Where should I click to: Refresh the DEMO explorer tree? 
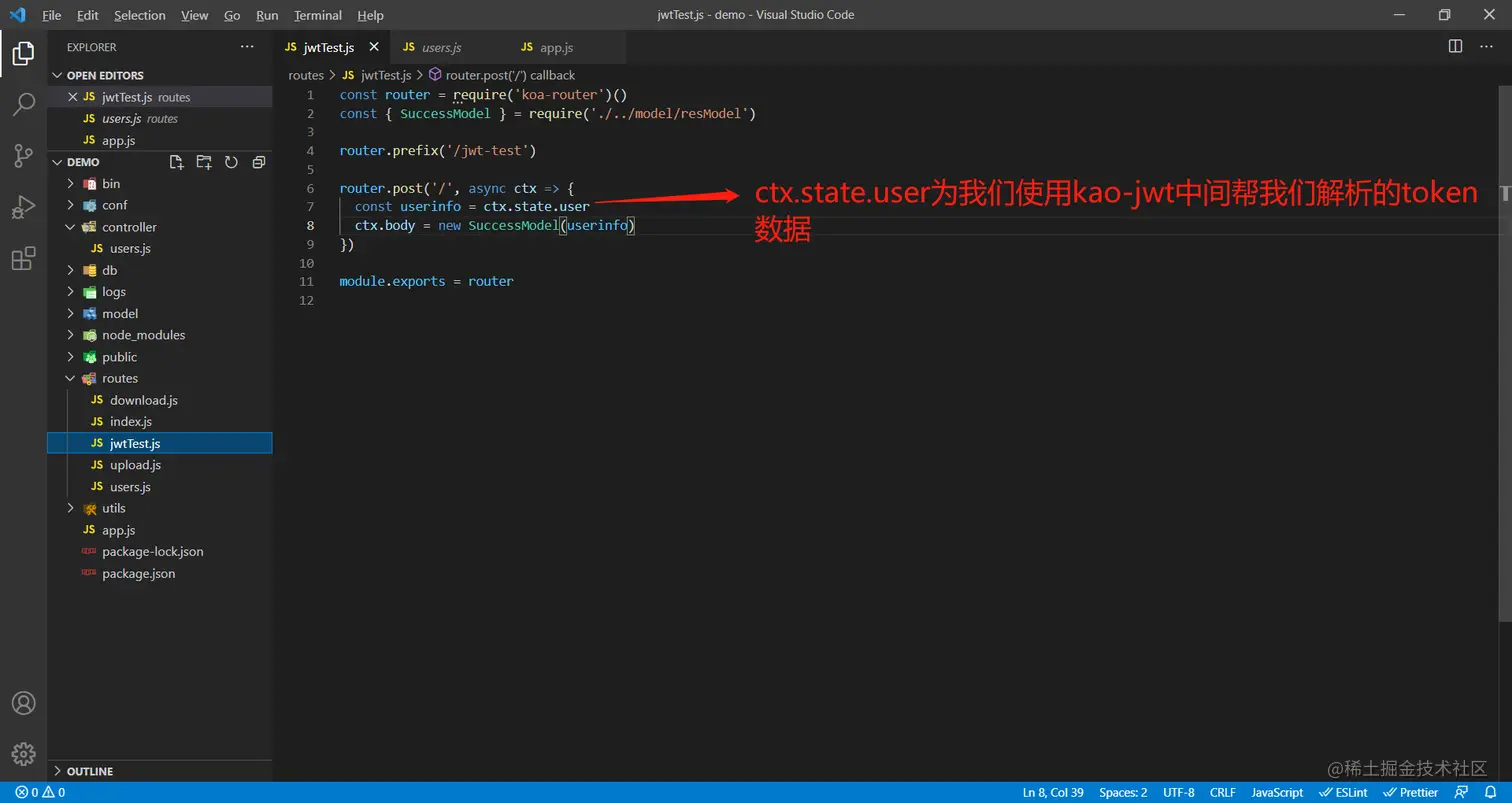tap(231, 162)
